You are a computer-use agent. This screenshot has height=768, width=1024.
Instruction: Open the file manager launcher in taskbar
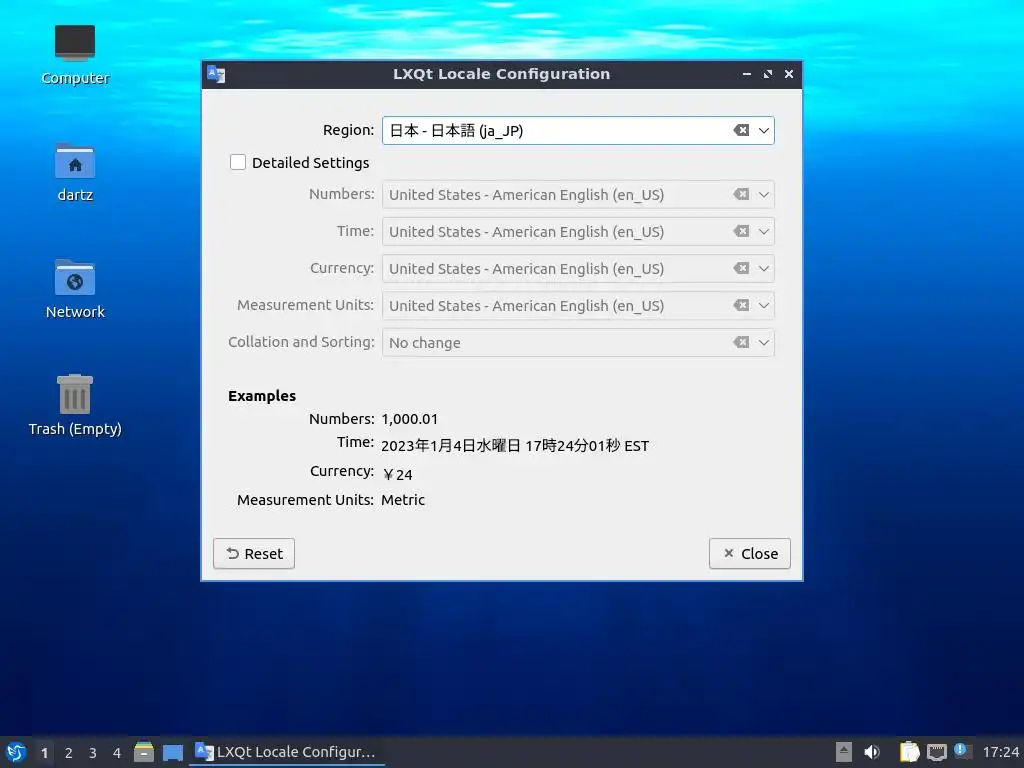coord(144,752)
